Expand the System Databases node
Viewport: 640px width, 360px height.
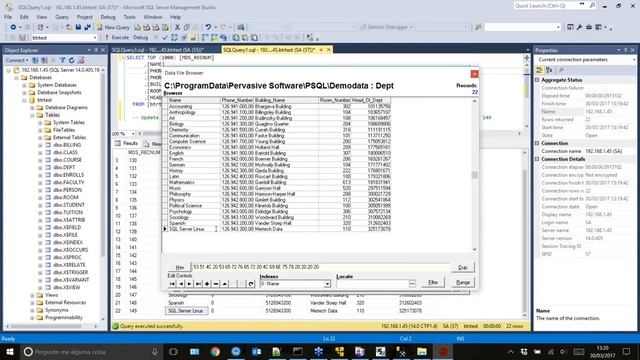[x=24, y=85]
